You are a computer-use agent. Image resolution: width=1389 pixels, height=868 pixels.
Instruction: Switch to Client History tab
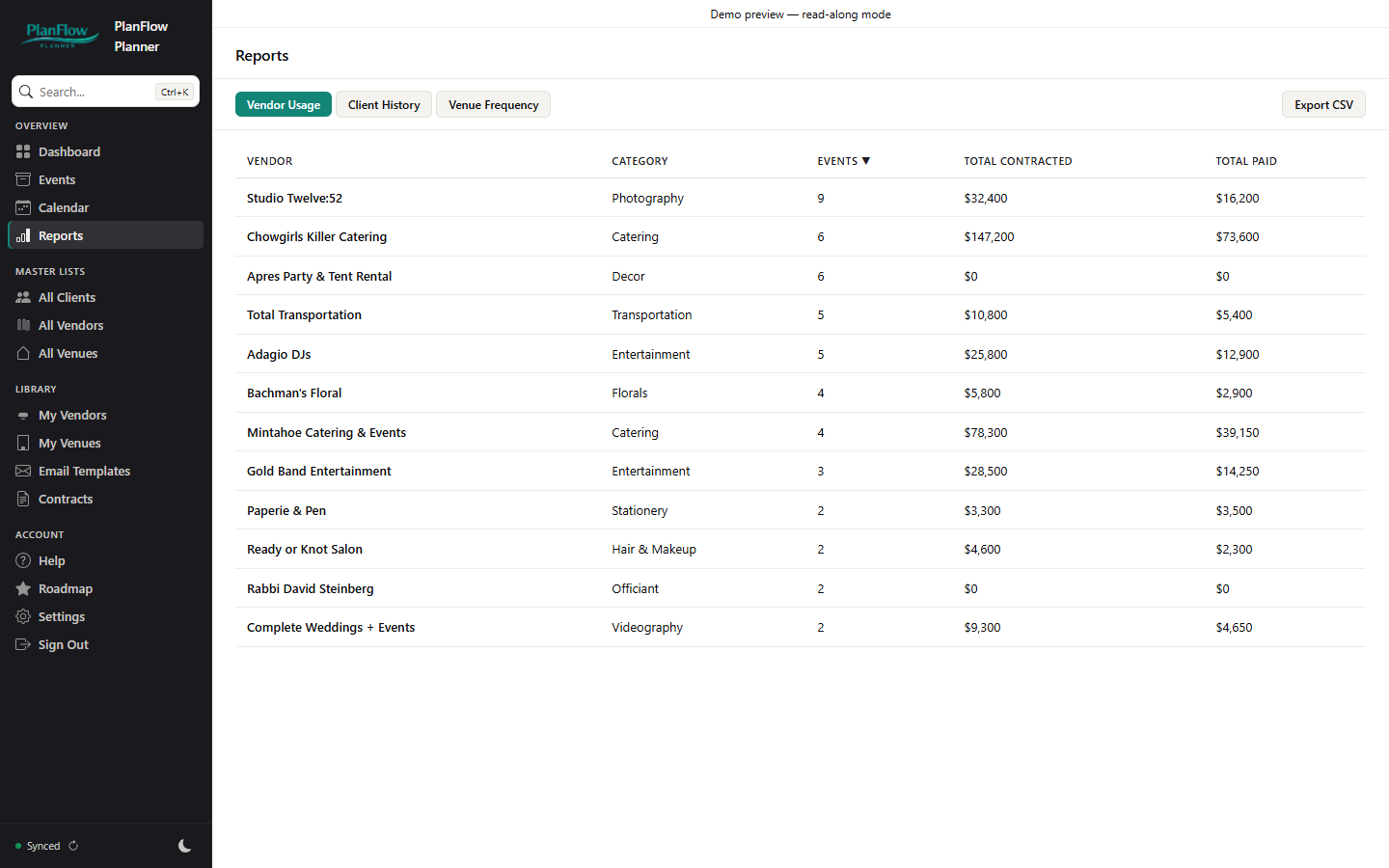click(384, 104)
